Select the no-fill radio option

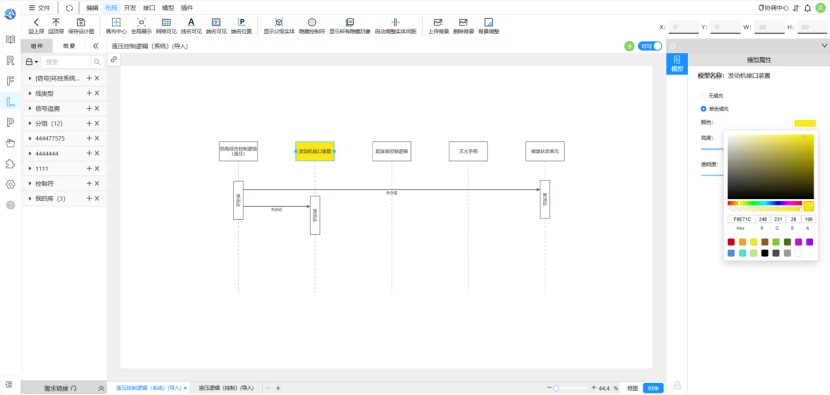coord(703,96)
